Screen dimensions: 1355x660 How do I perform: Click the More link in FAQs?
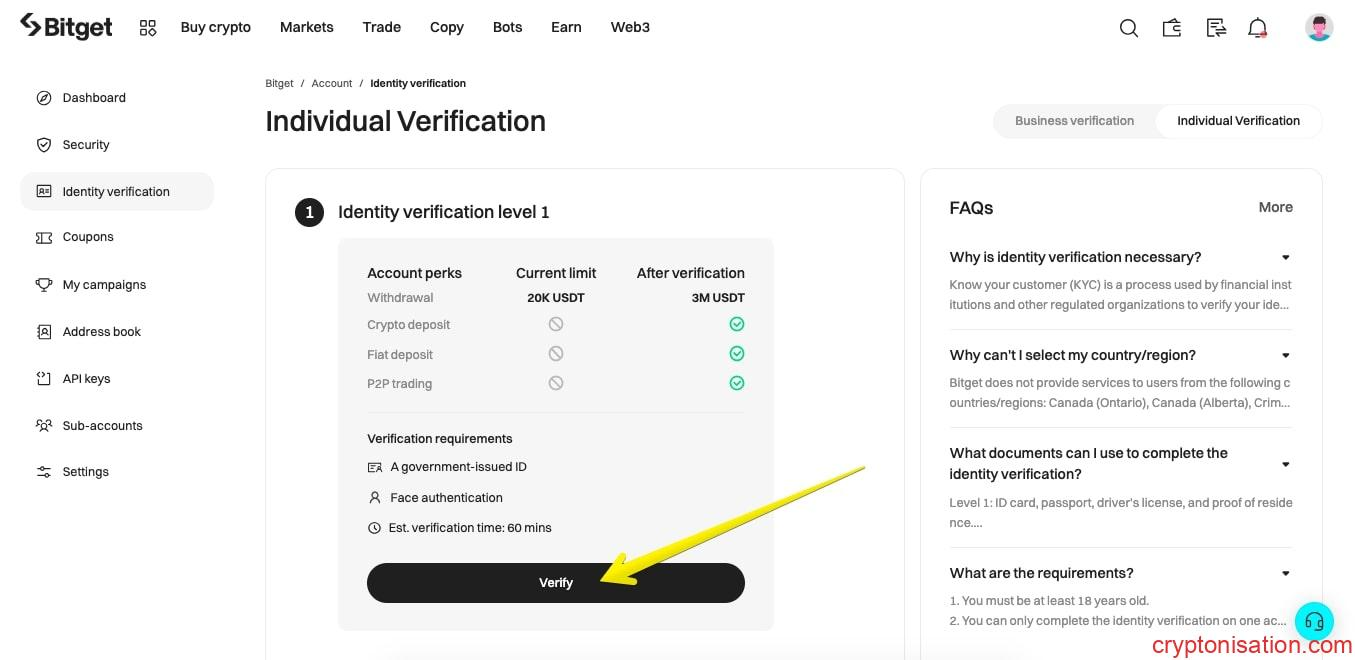pyautogui.click(x=1275, y=207)
